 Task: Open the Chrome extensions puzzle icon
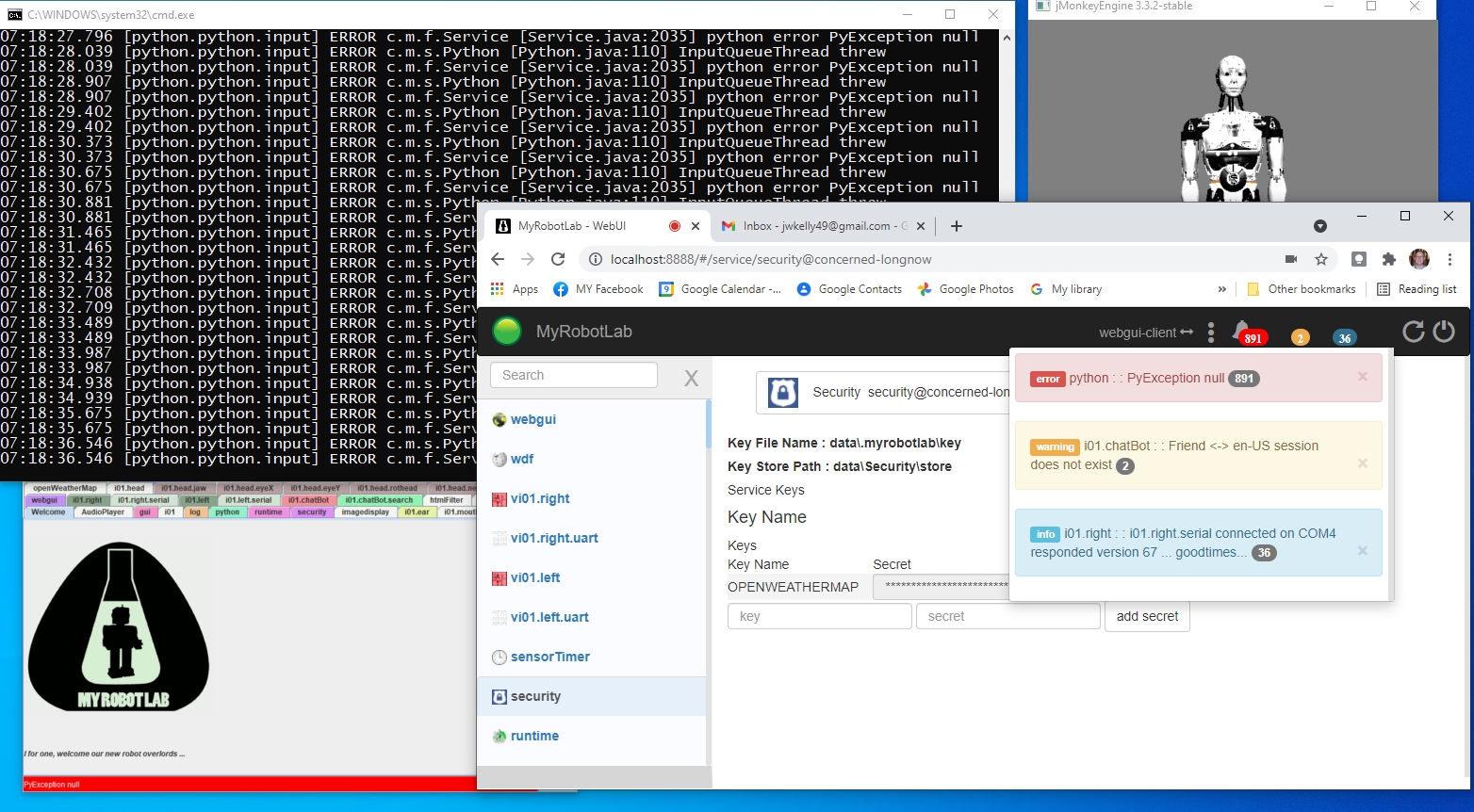pyautogui.click(x=1388, y=259)
